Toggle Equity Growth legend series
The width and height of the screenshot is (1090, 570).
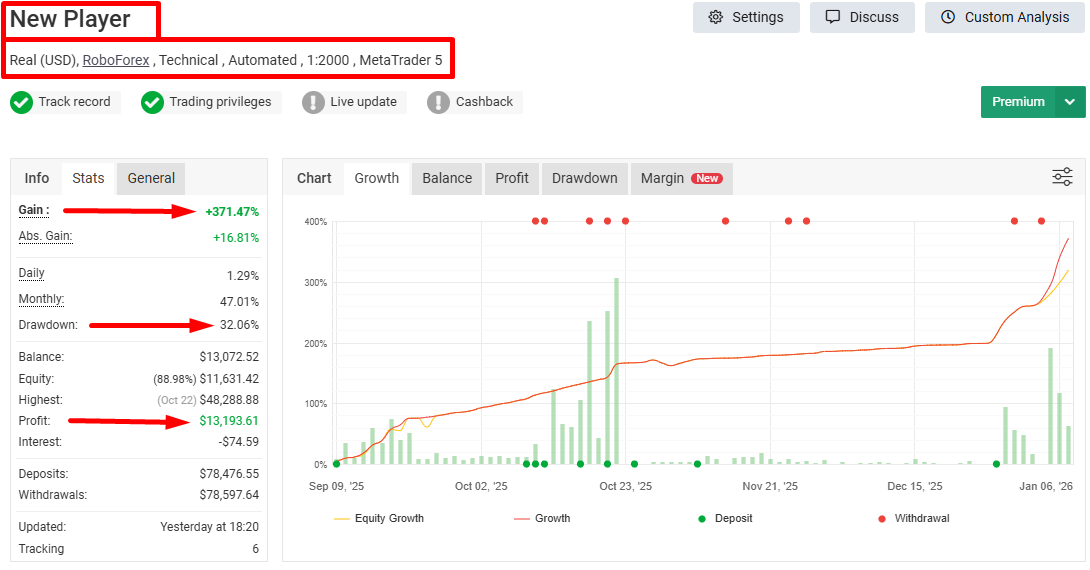379,519
